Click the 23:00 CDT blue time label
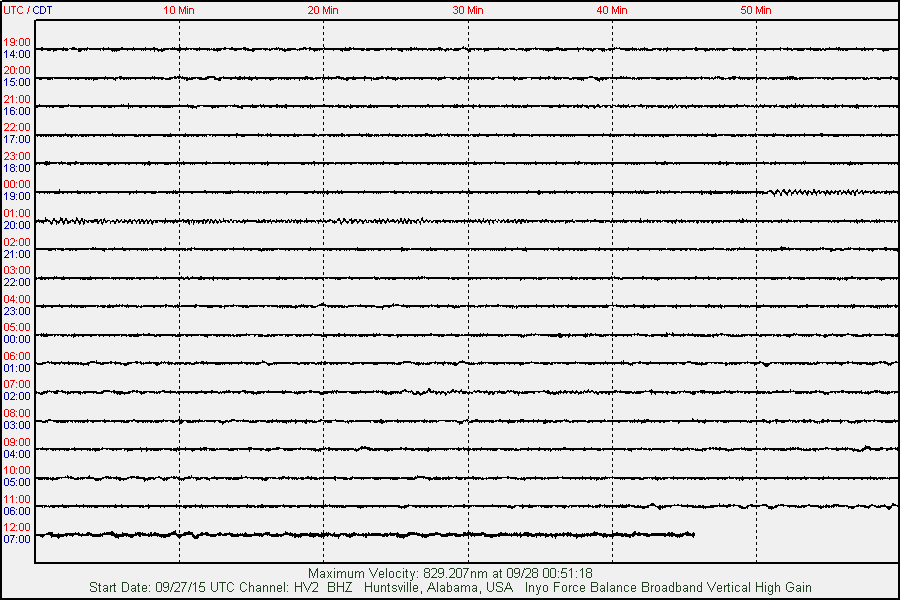Screen dimensions: 900x600 point(17,311)
